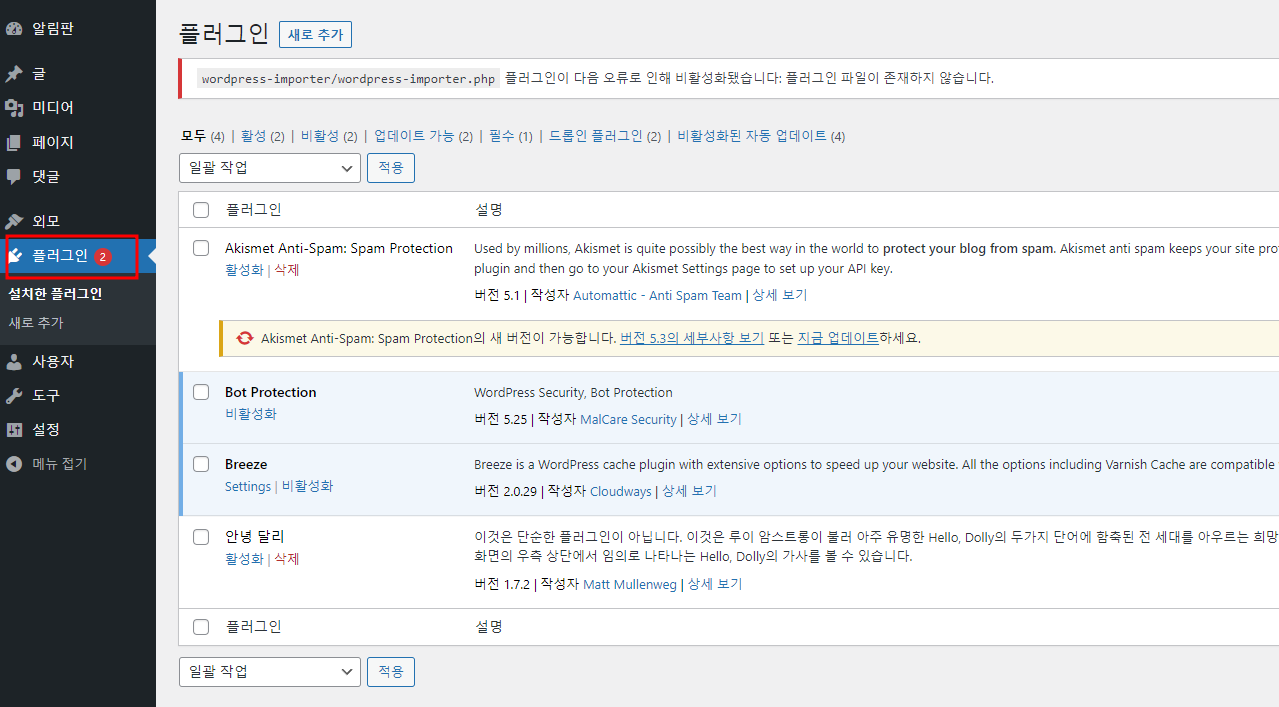Open the top 일괄 작업 bulk action dropdown
Screen dimensions: 1279x707
(x=270, y=168)
